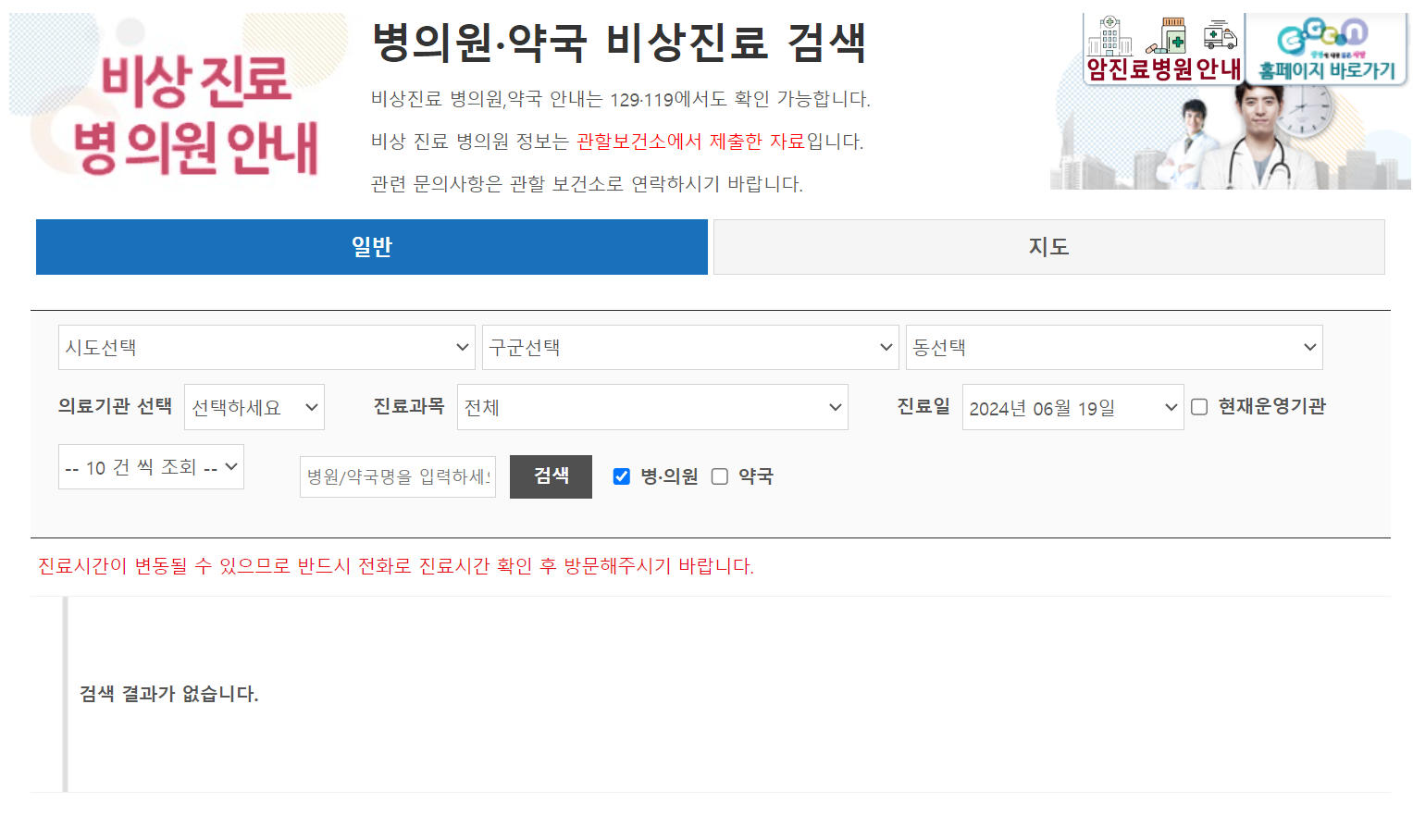Switch to the 일반 tab
1413x840 pixels.
[x=372, y=247]
